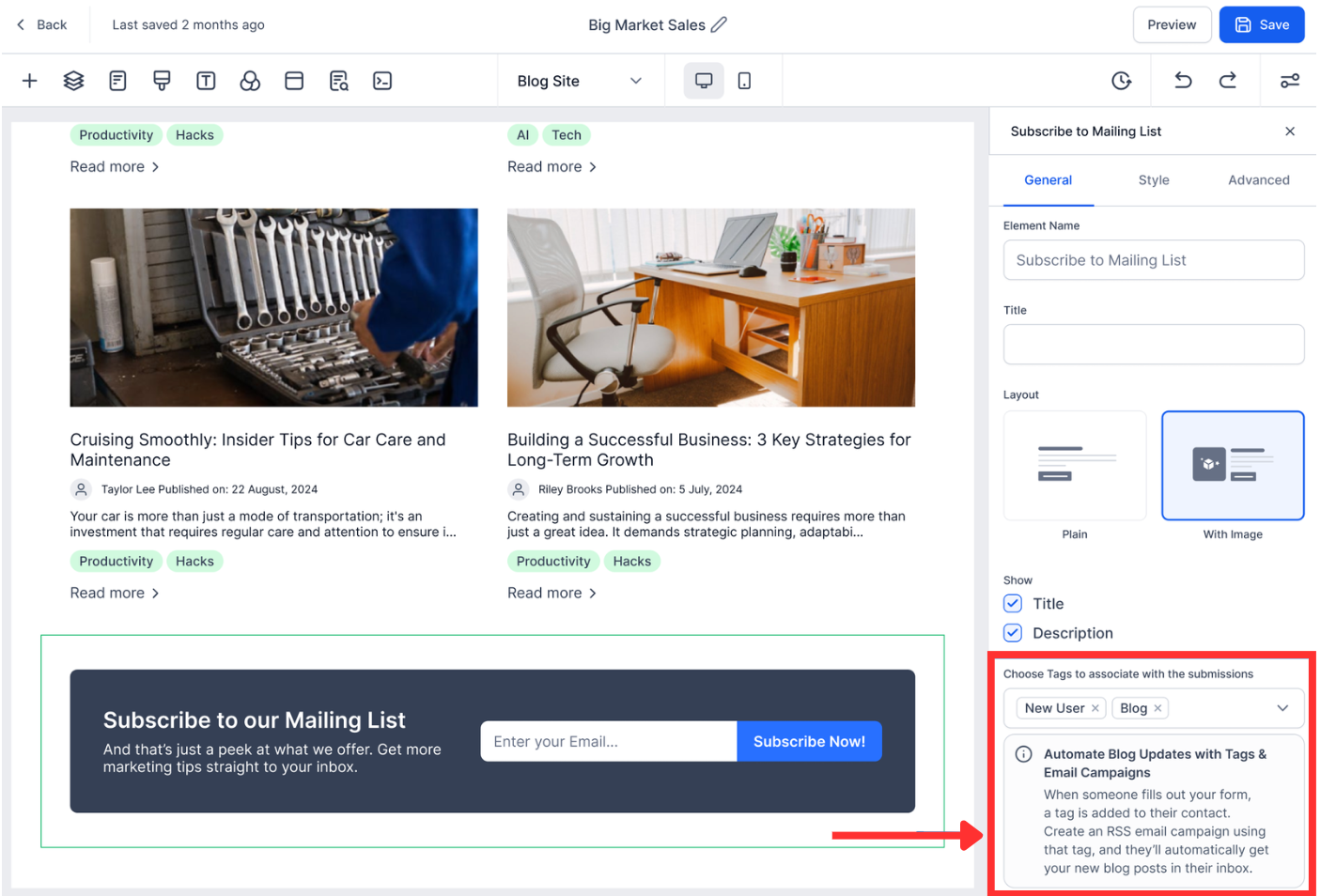The height and width of the screenshot is (896, 1336).
Task: Open Read more below the AI Tech tags
Action: pos(551,166)
